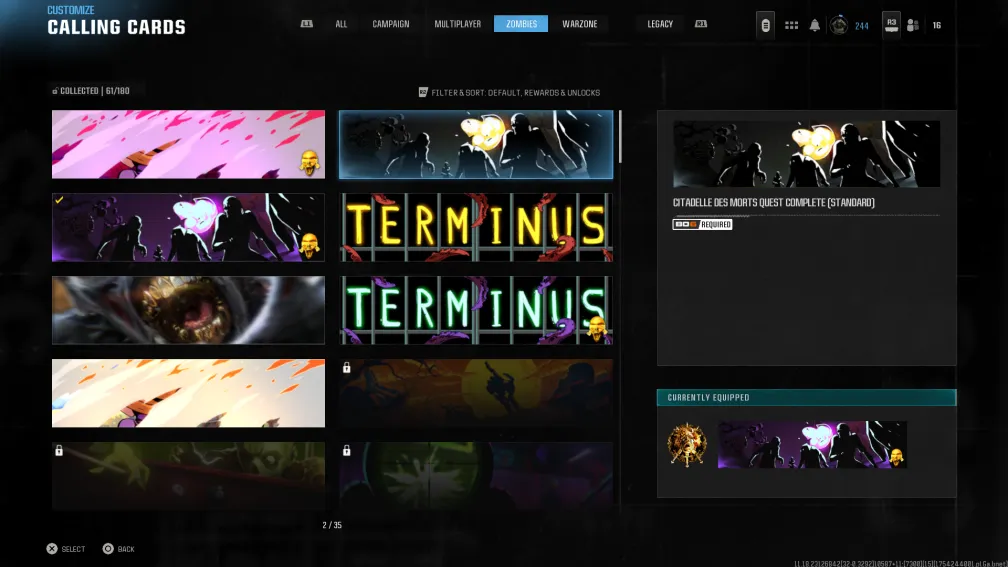The height and width of the screenshot is (567, 1008).
Task: Open the Warzone tab
Action: click(579, 24)
